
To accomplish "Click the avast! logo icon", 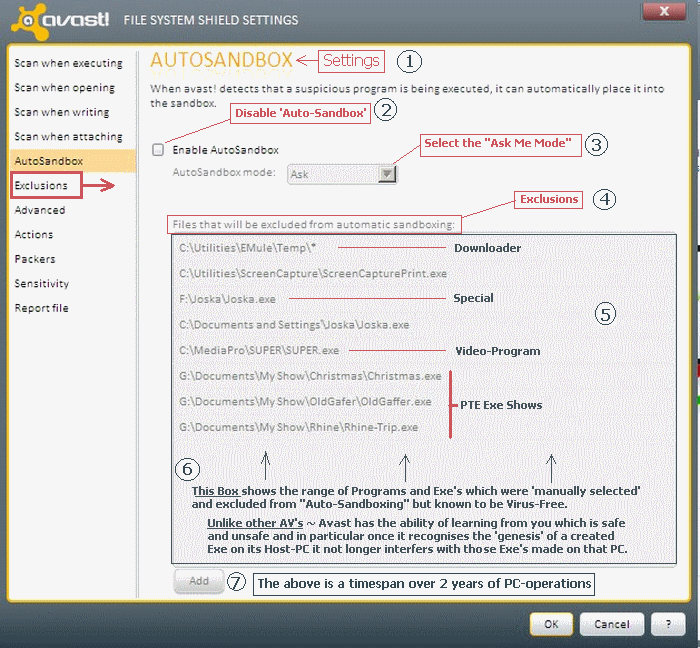I will point(30,21).
